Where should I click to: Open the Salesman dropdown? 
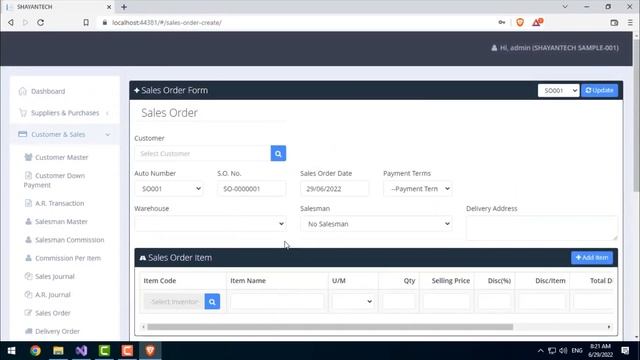[x=376, y=224]
